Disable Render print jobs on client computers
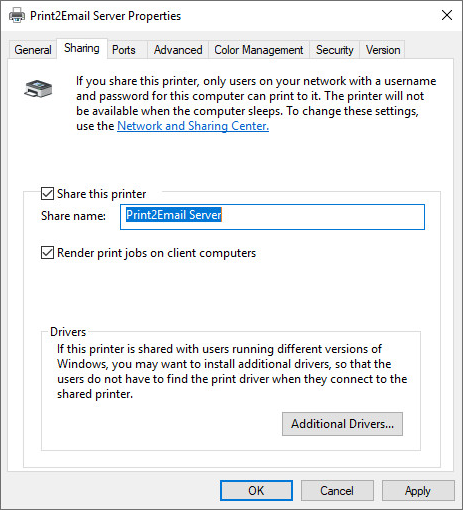The width and height of the screenshot is (463, 510). [x=47, y=253]
